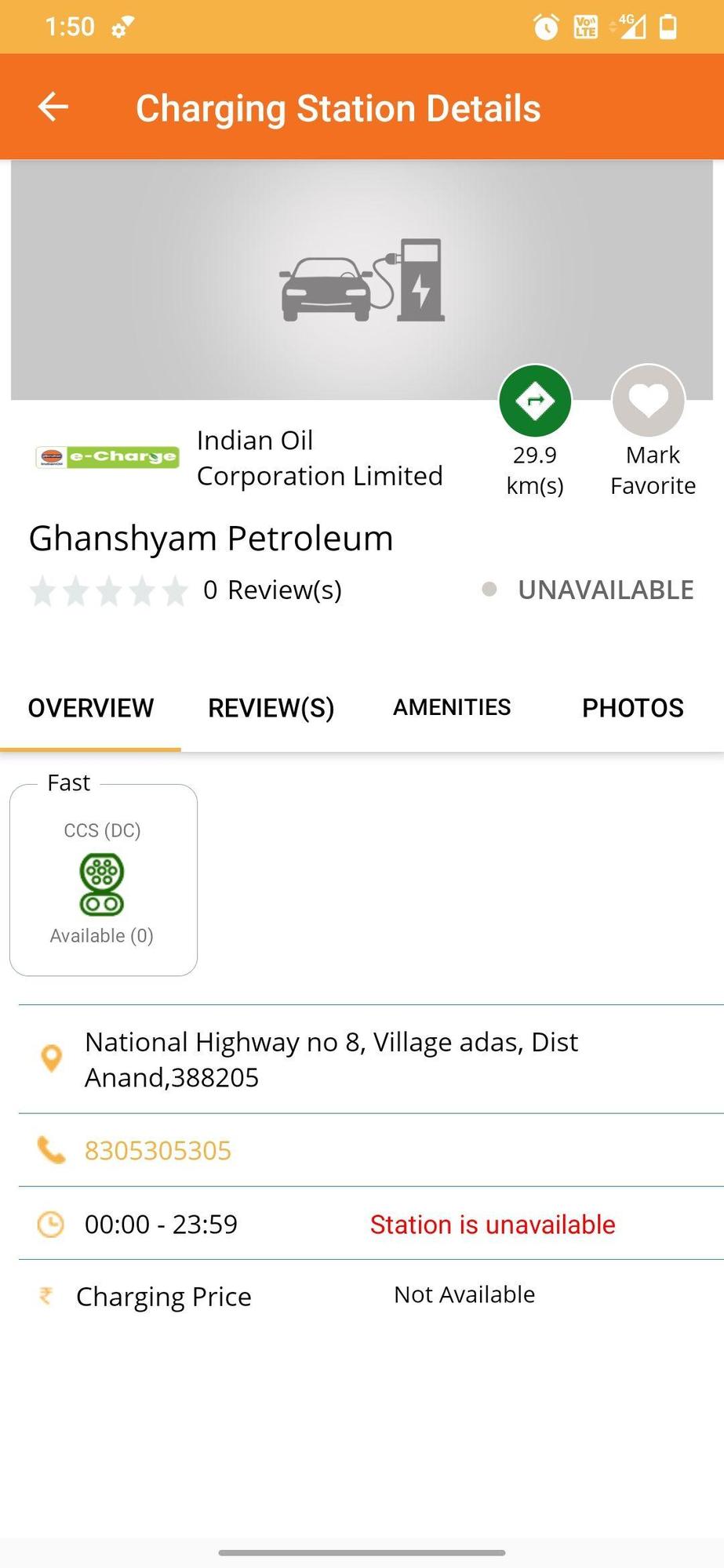The height and width of the screenshot is (1568, 724).
Task: Tap the five-star rating bar
Action: tap(108, 591)
